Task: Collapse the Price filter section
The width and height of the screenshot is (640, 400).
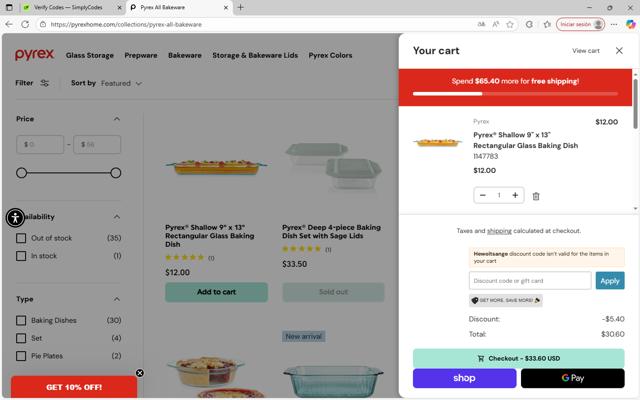Action: (x=116, y=119)
